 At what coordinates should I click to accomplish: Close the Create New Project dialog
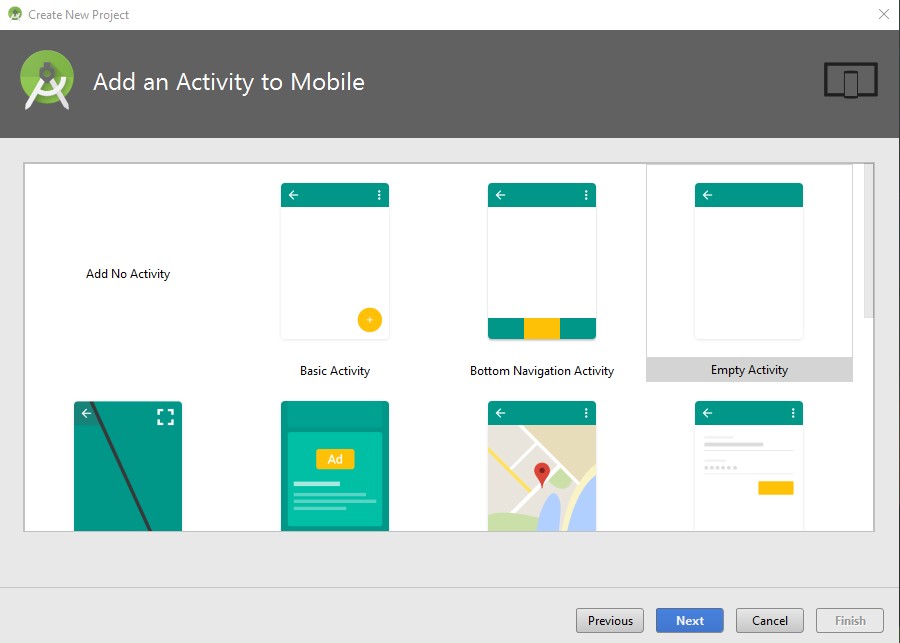pos(884,14)
